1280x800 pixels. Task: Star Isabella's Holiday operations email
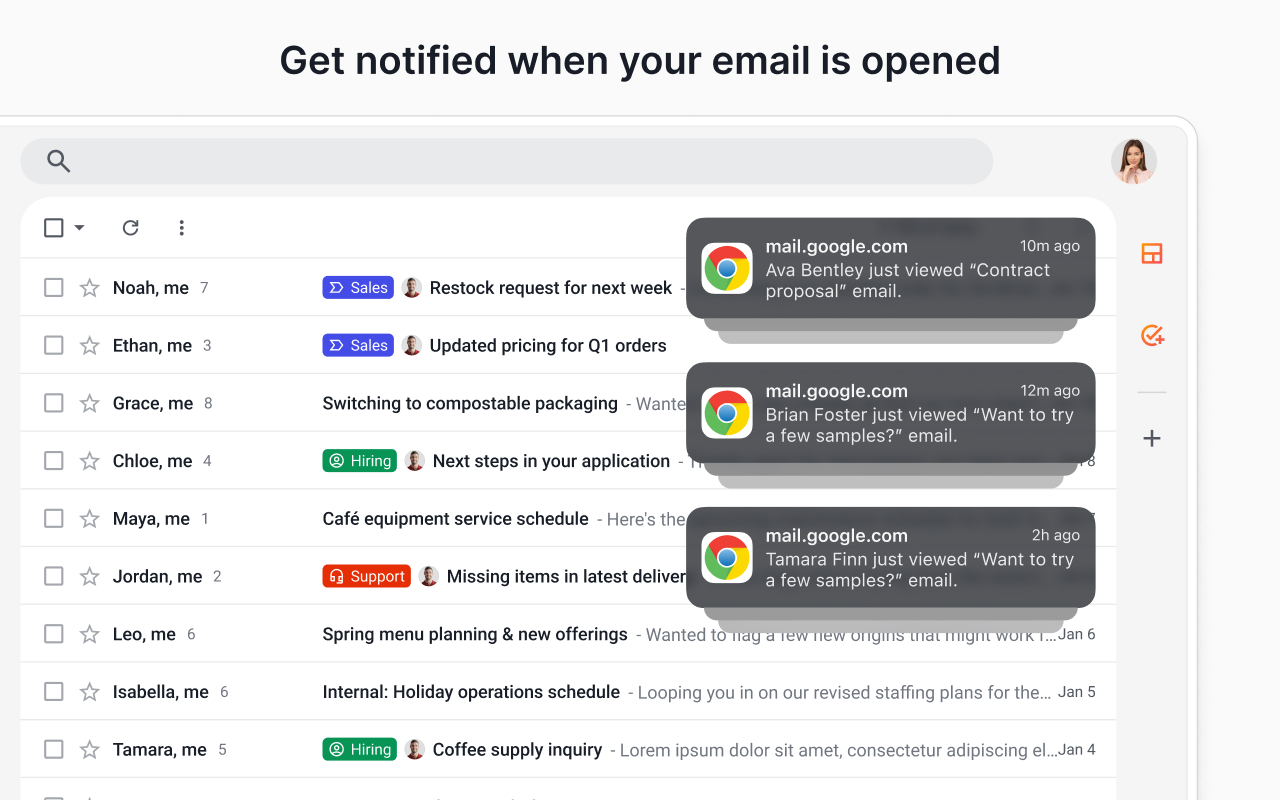[x=90, y=691]
